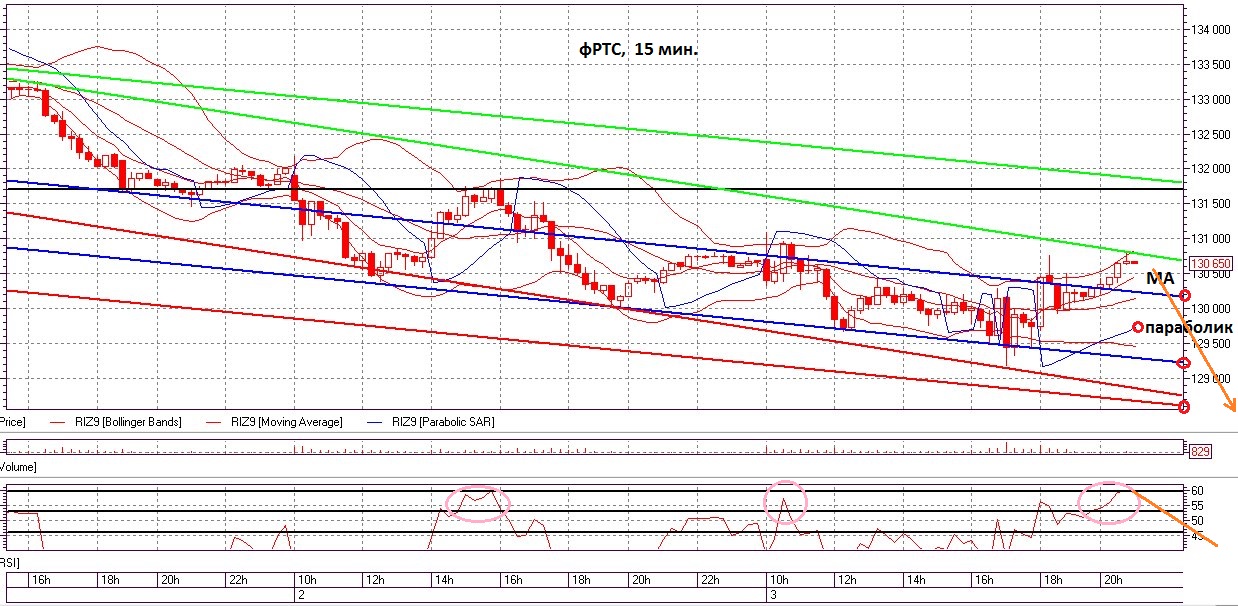Viewport: 1238px width, 606px height.
Task: Click the 129 000 price axis label
Action: [1210, 379]
